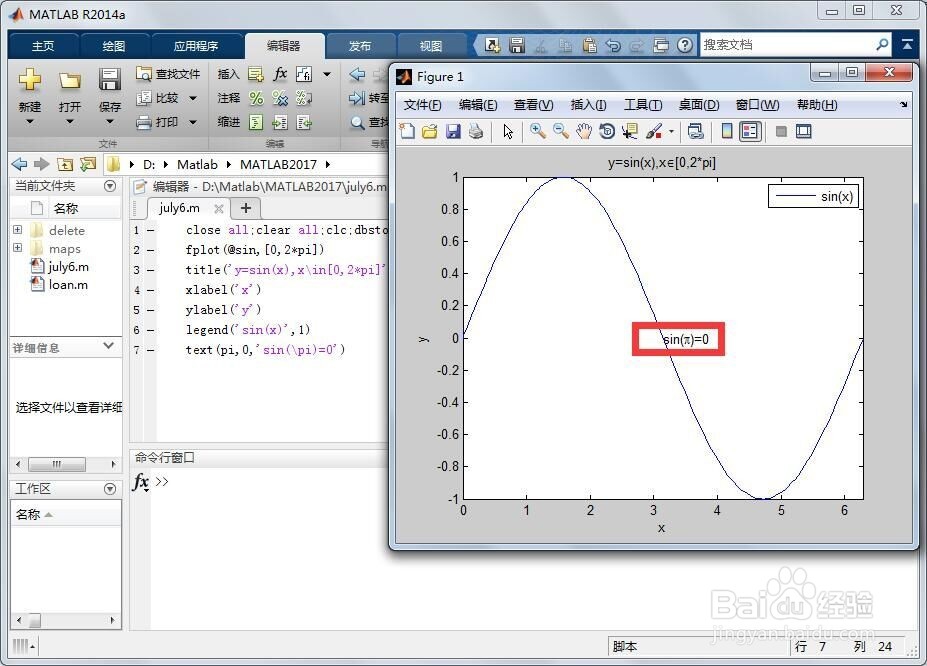This screenshot has width=927, height=666.
Task: Click the uncomment % with X icon
Action: tap(280, 98)
